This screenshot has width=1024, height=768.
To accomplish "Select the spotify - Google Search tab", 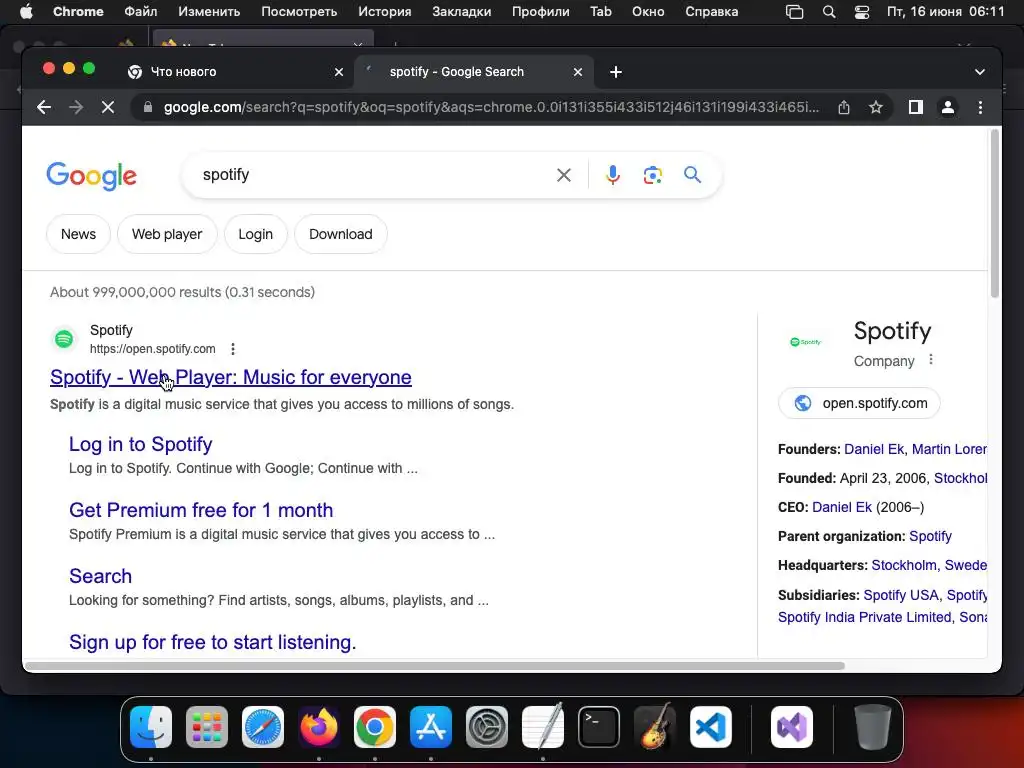I will point(456,72).
